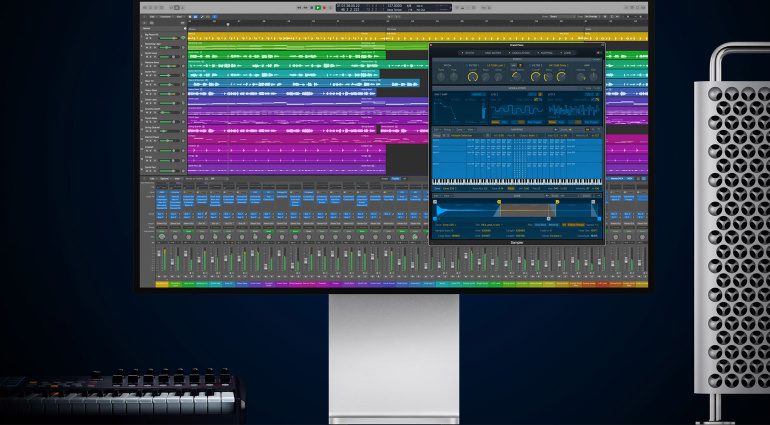Click the yellow loop start marker in Sampler waveform

click(498, 203)
